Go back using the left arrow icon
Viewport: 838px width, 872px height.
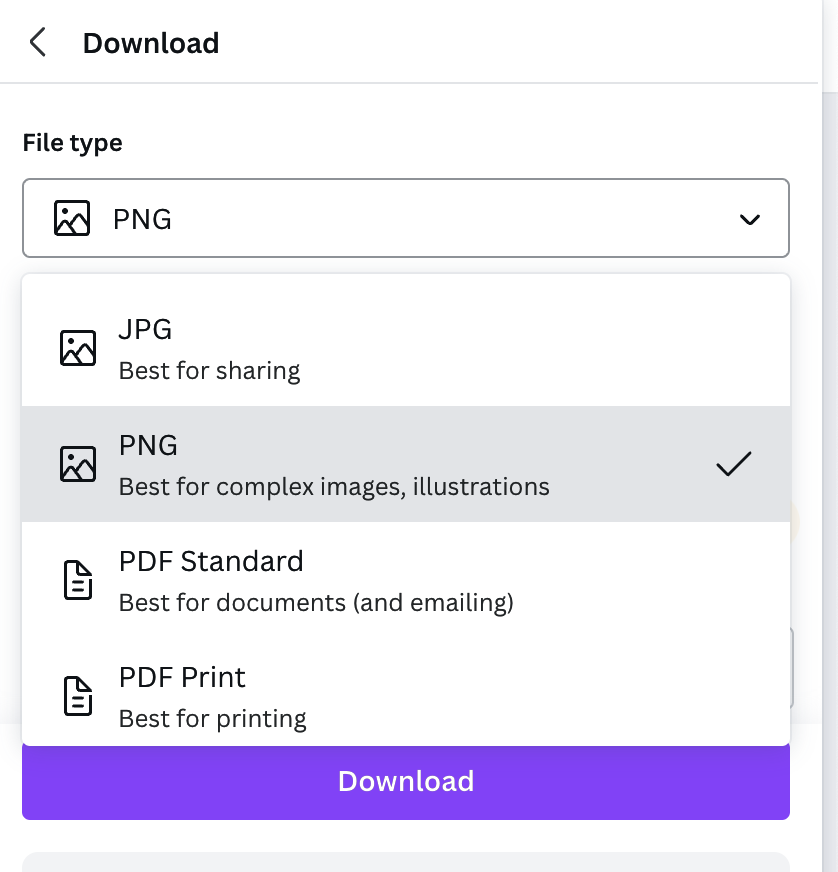pyautogui.click(x=37, y=42)
